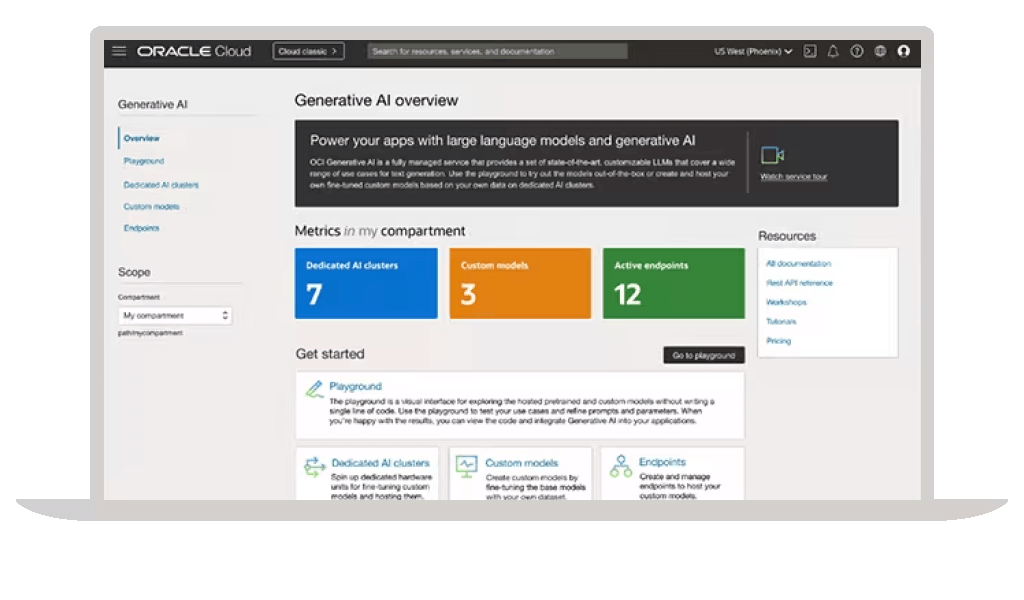The width and height of the screenshot is (1024, 600).
Task: Open the Rest API reference link
Action: coord(799,283)
